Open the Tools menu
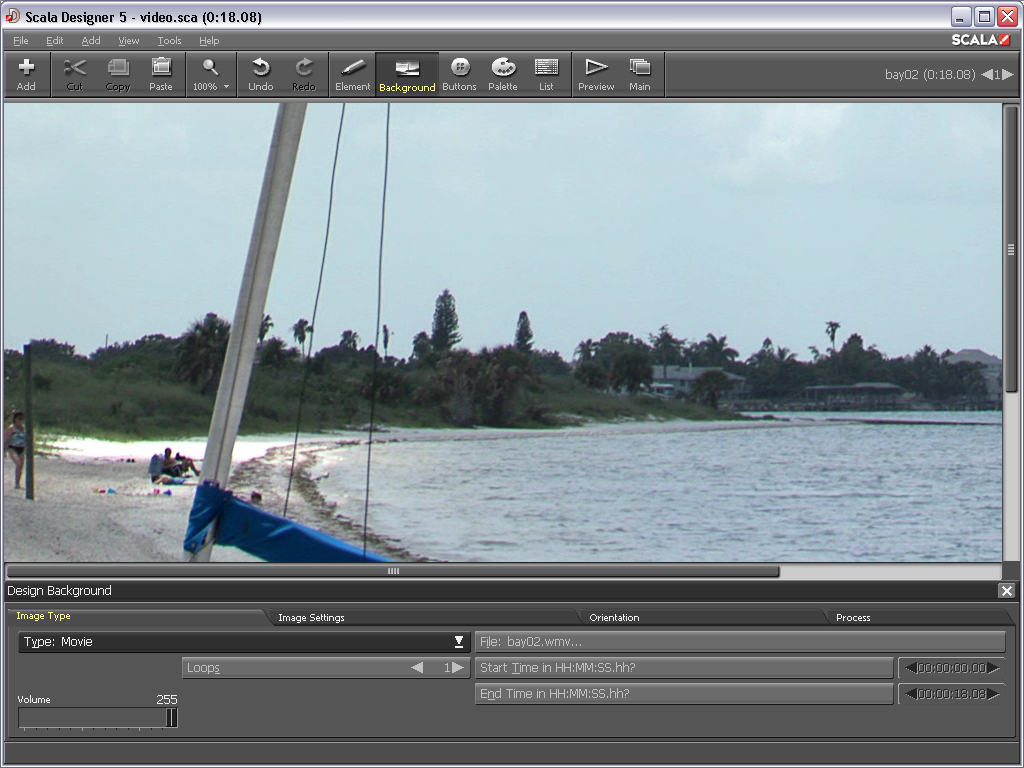The width and height of the screenshot is (1024, 768). [169, 41]
